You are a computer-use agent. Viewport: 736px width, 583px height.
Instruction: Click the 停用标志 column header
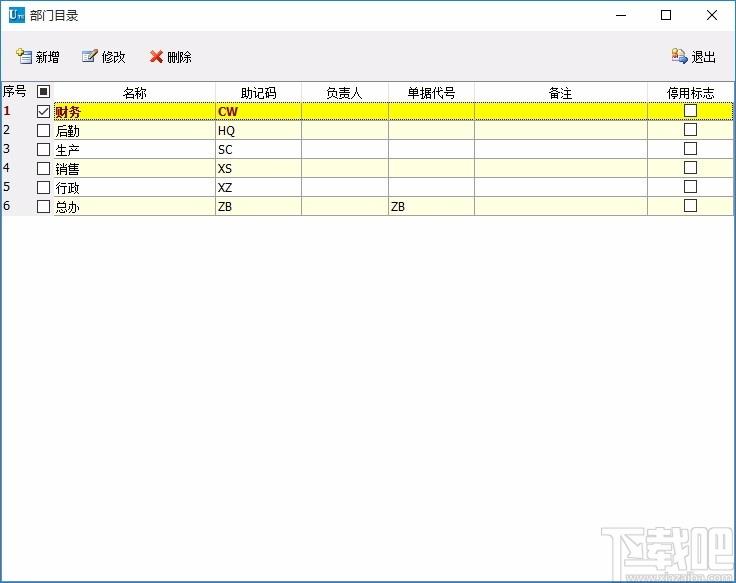pyautogui.click(x=690, y=92)
